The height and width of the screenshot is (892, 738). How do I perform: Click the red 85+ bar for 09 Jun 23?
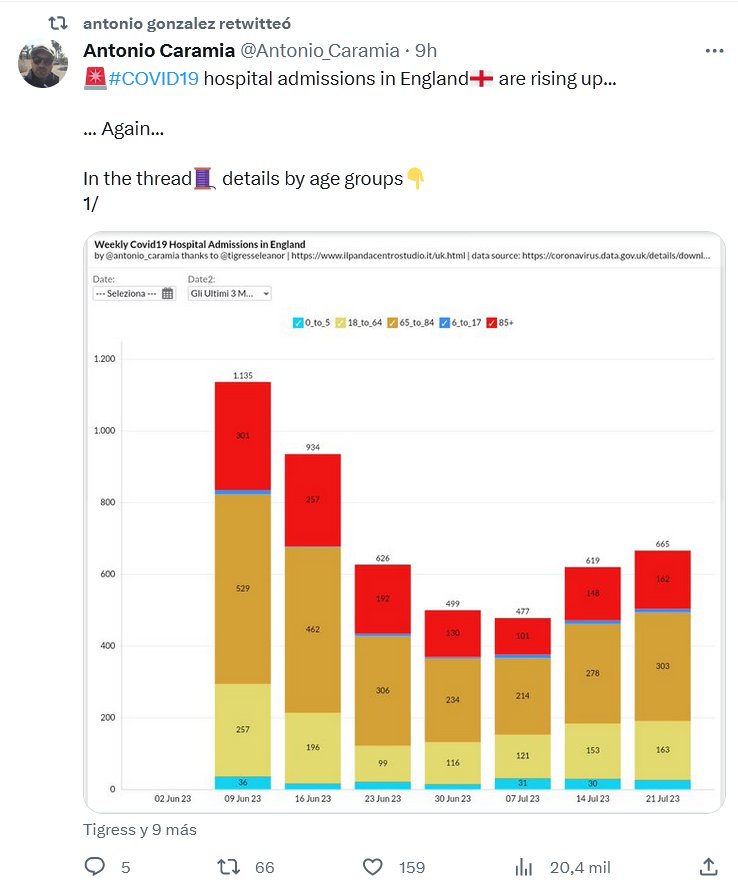(242, 435)
